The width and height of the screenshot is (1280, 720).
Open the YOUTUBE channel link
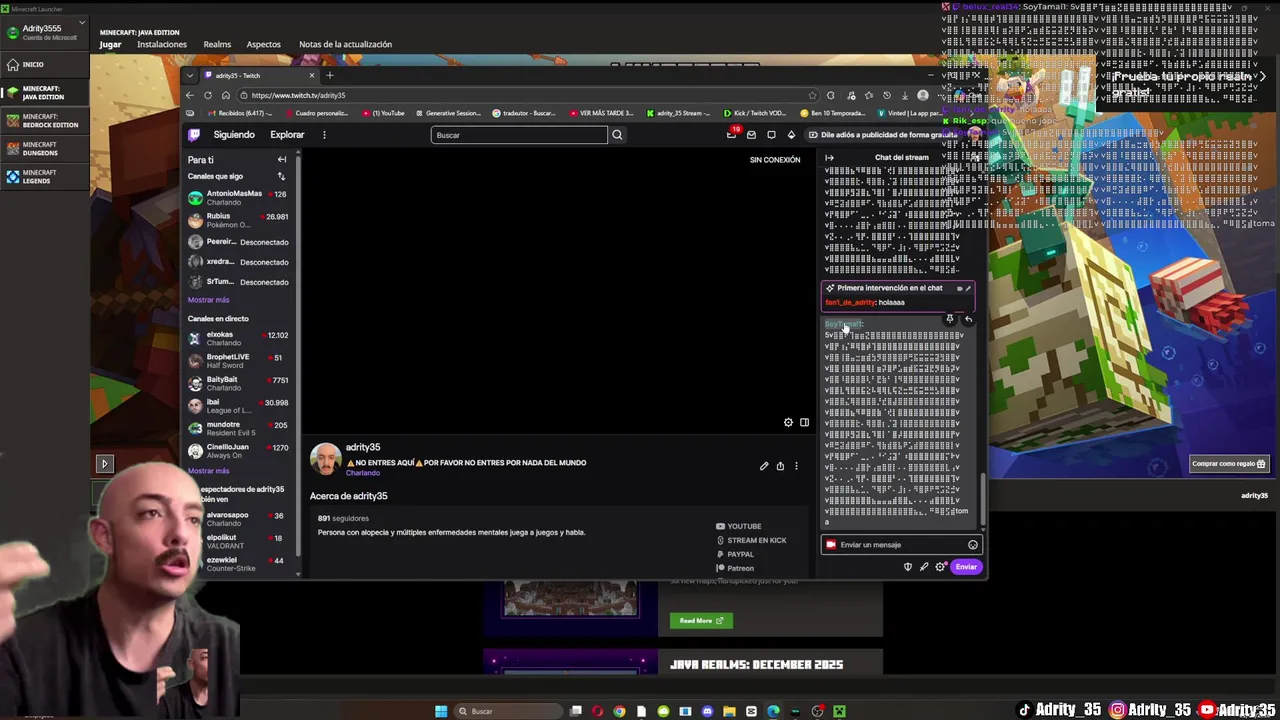739,526
